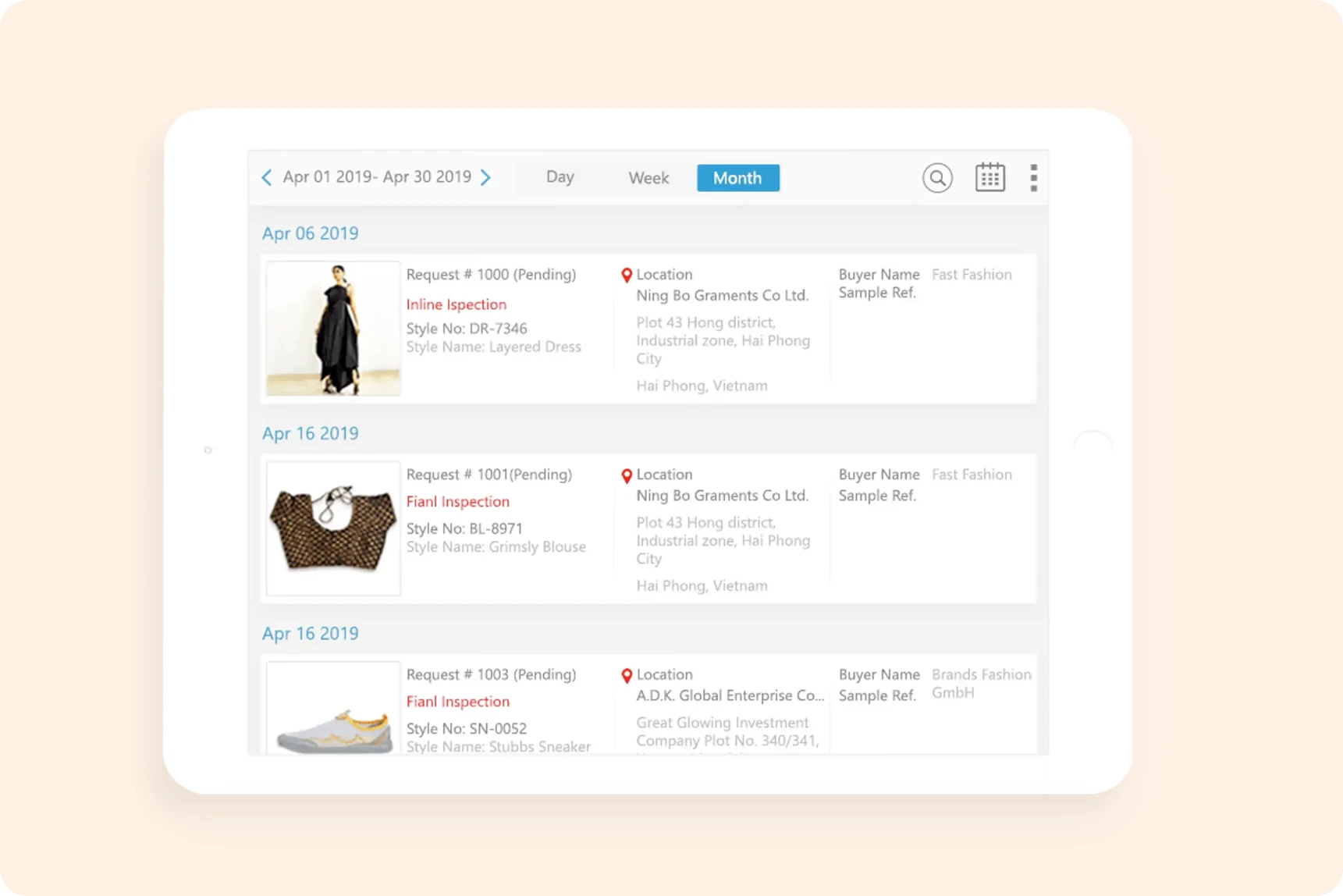Click Fianl Inspection for Request 1001
The image size is (1343, 896).
pos(457,502)
